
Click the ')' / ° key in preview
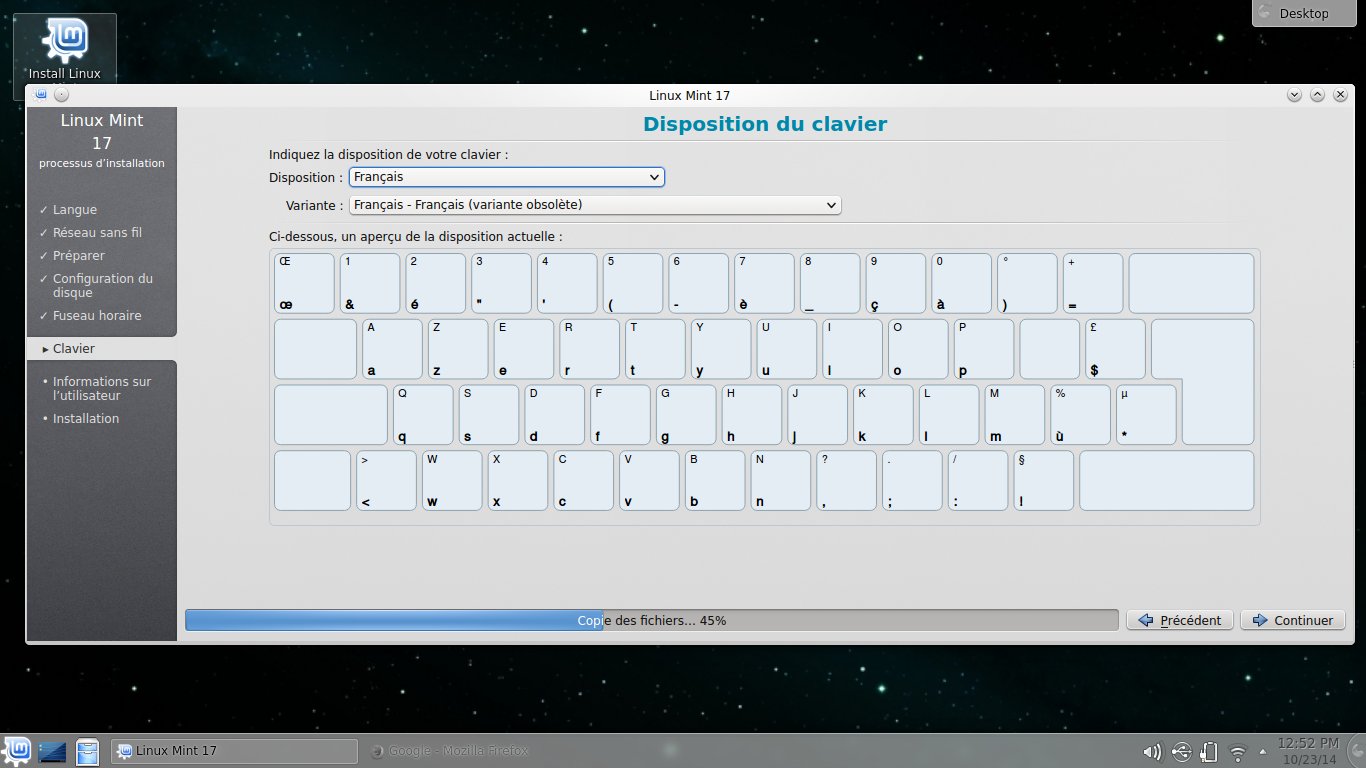pos(1027,283)
